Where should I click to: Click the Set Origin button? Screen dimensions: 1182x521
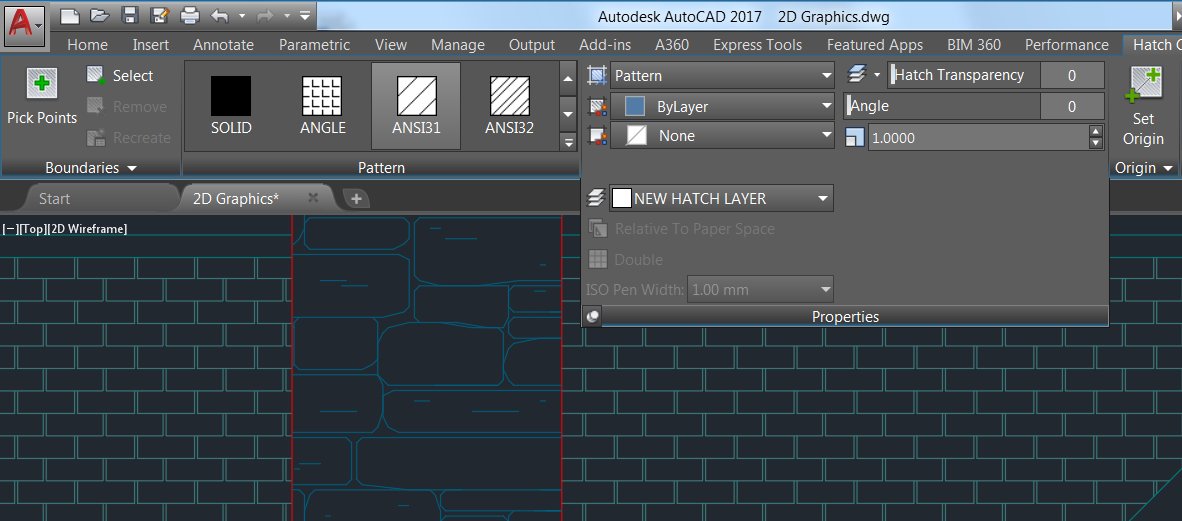[1143, 106]
